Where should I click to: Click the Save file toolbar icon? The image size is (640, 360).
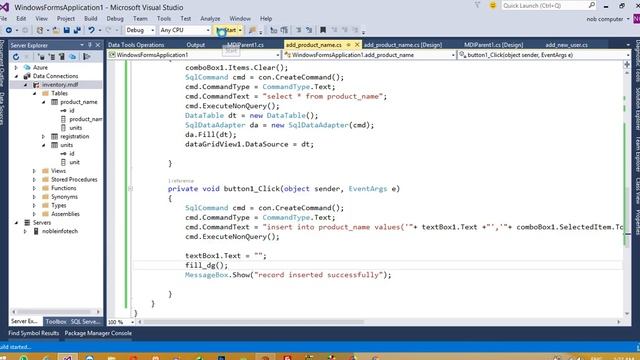(x=67, y=30)
